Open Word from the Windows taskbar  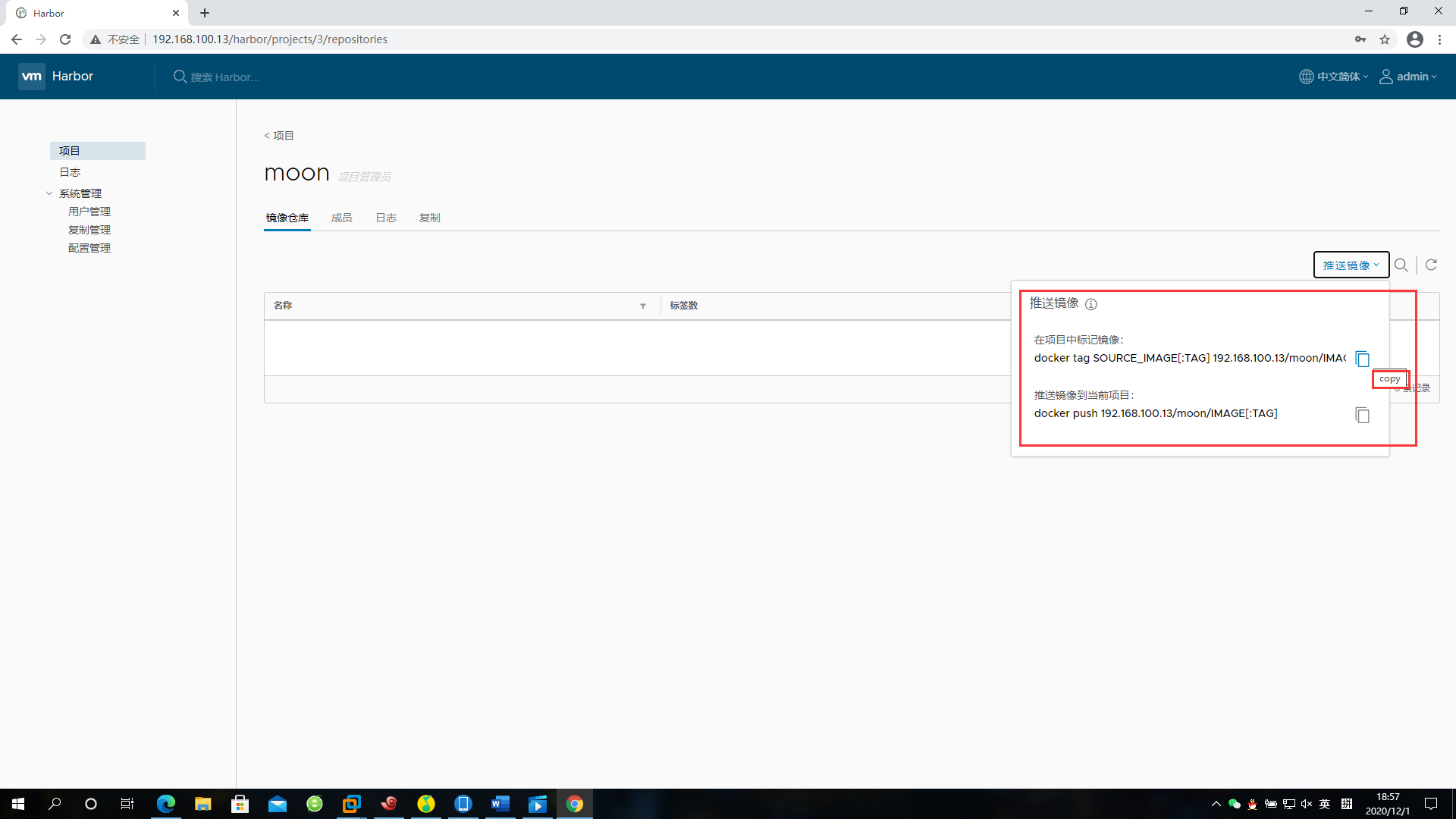[x=500, y=804]
